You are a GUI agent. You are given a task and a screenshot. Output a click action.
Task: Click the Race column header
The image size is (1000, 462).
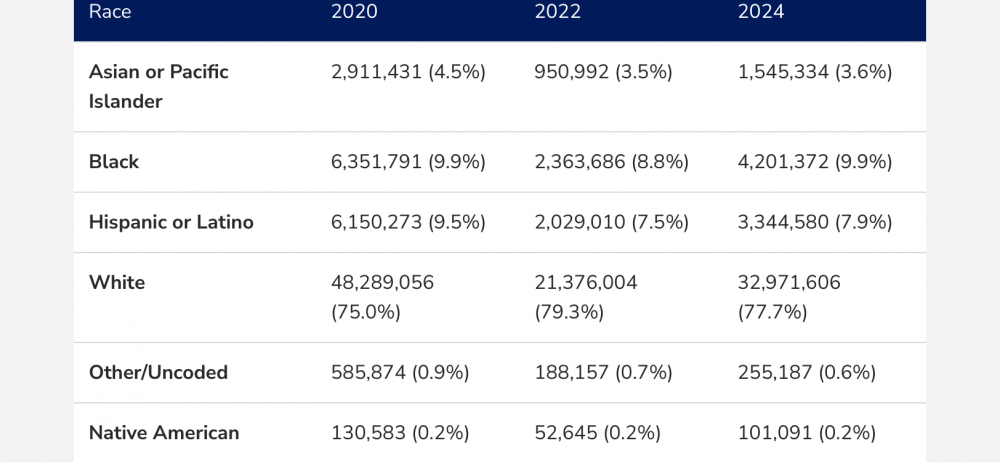(x=110, y=12)
